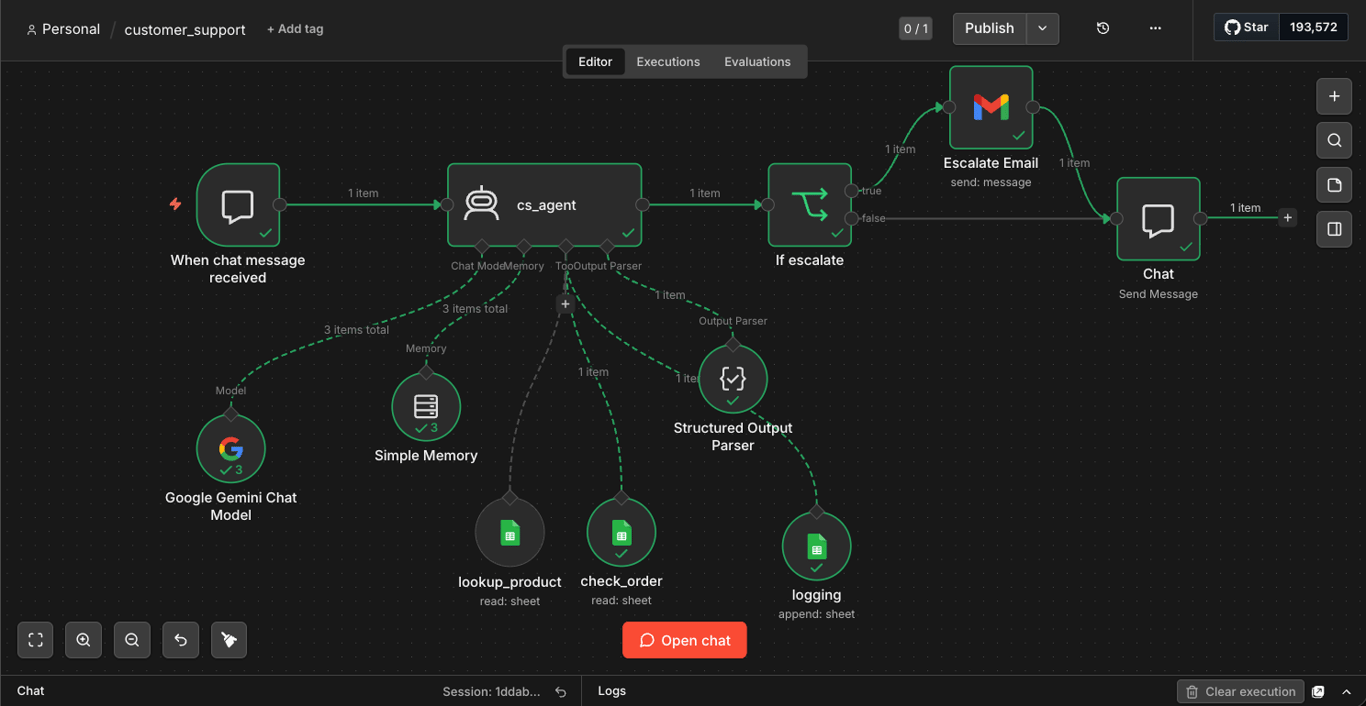Expand the logs panel chevron
Image resolution: width=1366 pixels, height=706 pixels.
pyautogui.click(x=1347, y=692)
